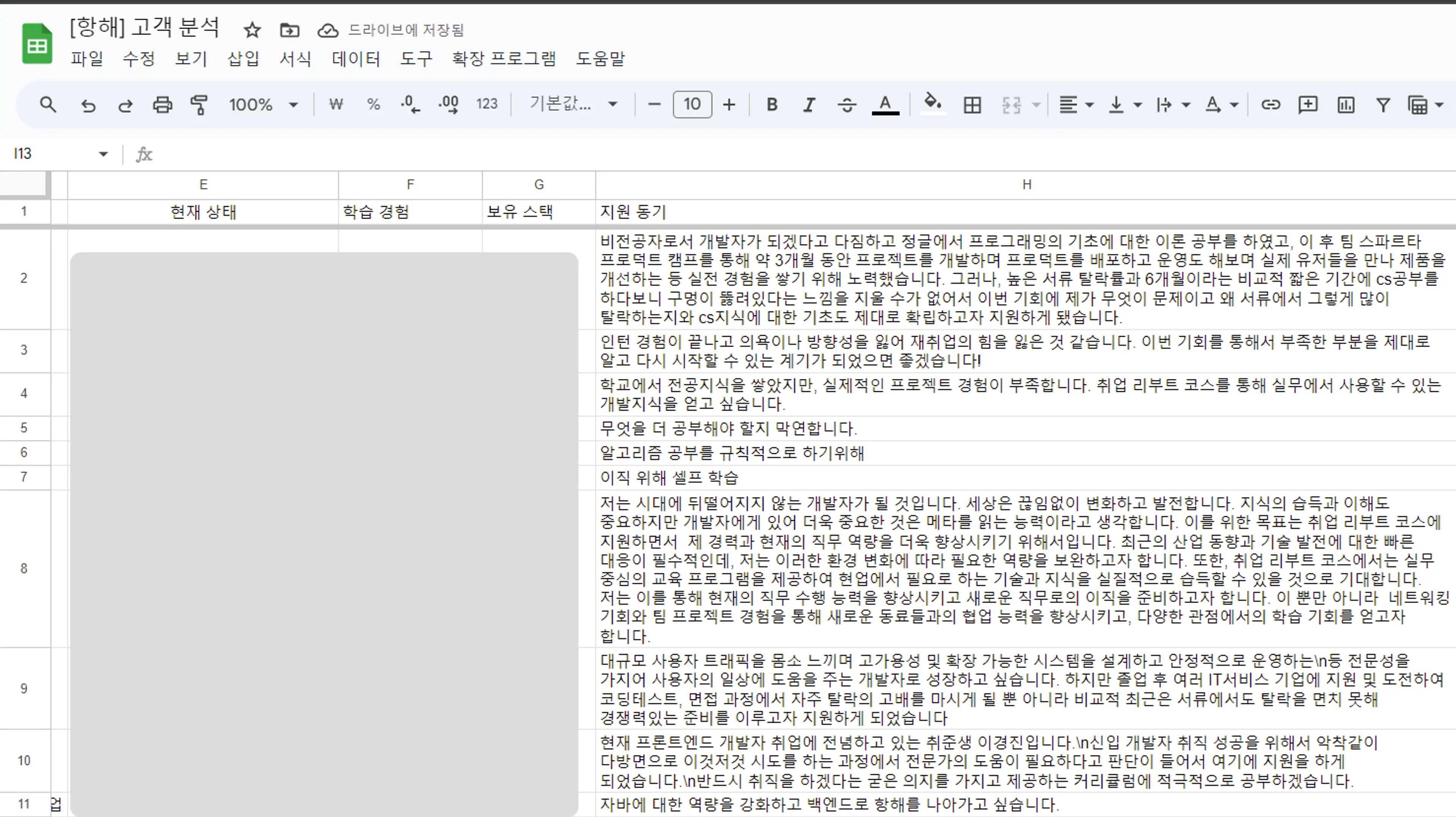Expand the merge cells type arrow

[x=1036, y=105]
